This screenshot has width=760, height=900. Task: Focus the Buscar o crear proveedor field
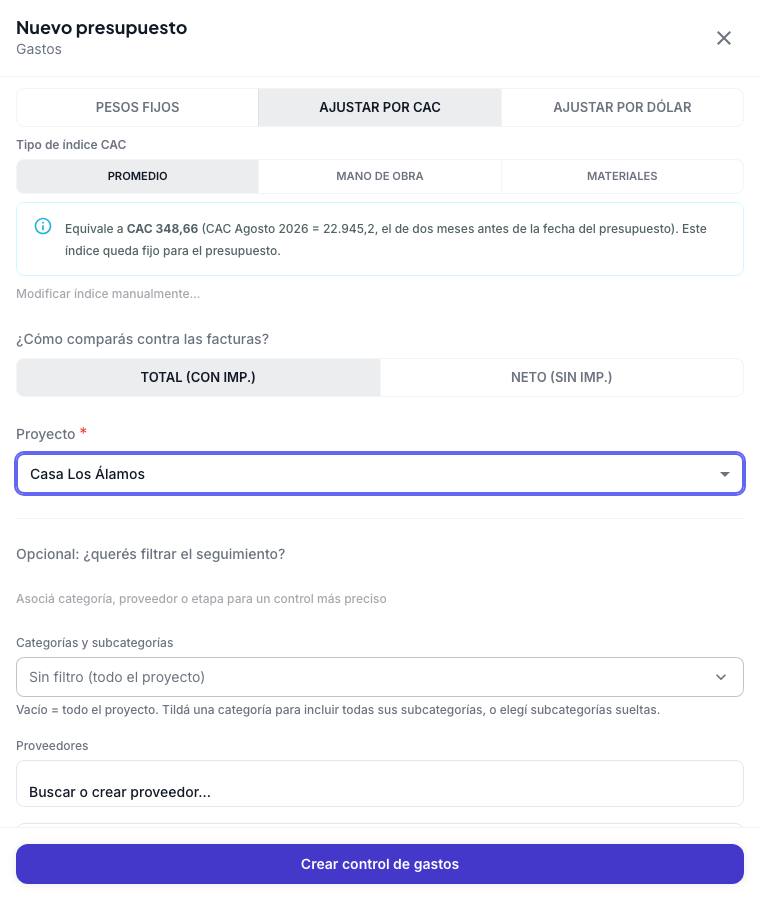coord(380,784)
